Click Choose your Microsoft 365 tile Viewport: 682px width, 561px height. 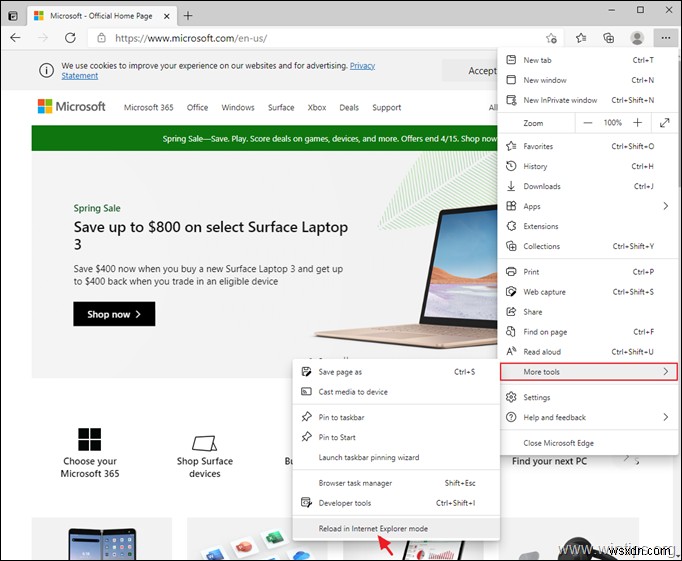coord(90,453)
